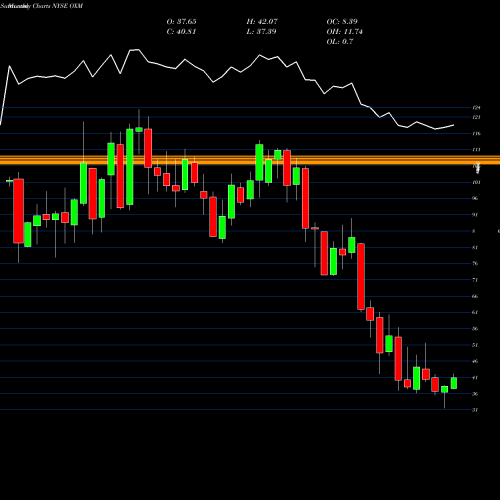This screenshot has width=500, height=500.
Task: Select the 91 price axis label
Action: pos(475,215)
